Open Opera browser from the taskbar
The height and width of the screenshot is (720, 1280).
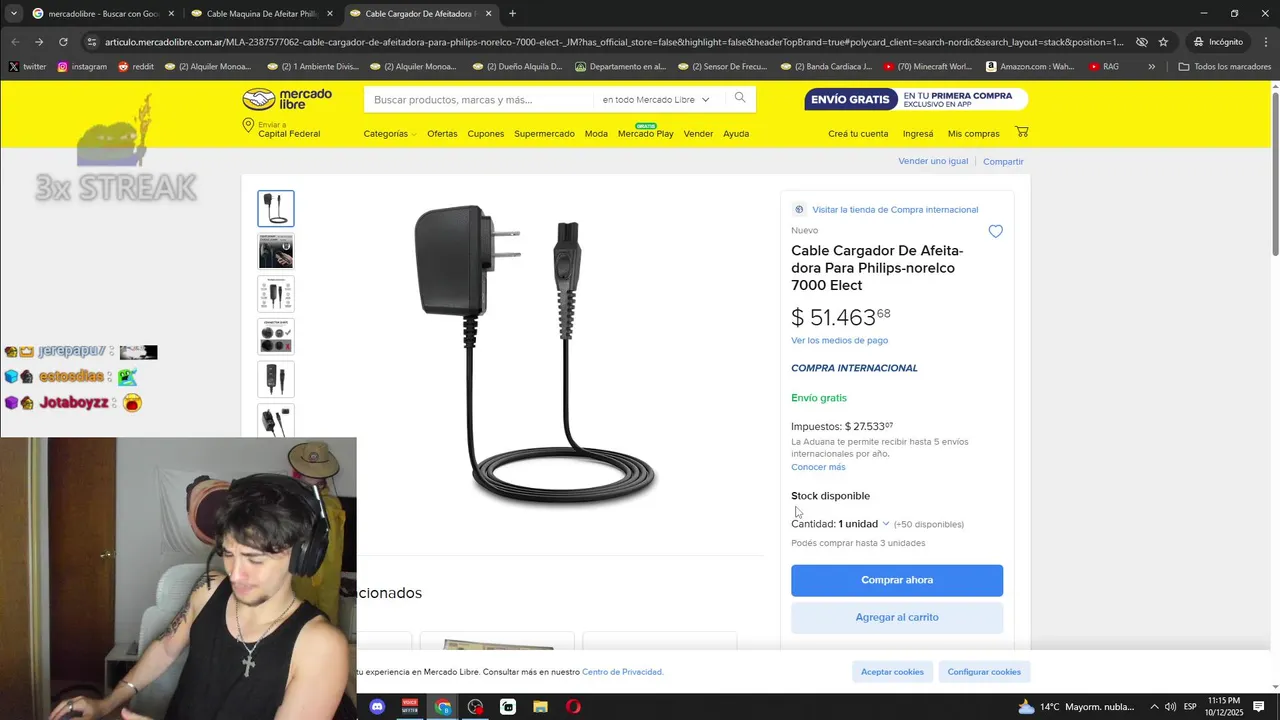point(573,707)
